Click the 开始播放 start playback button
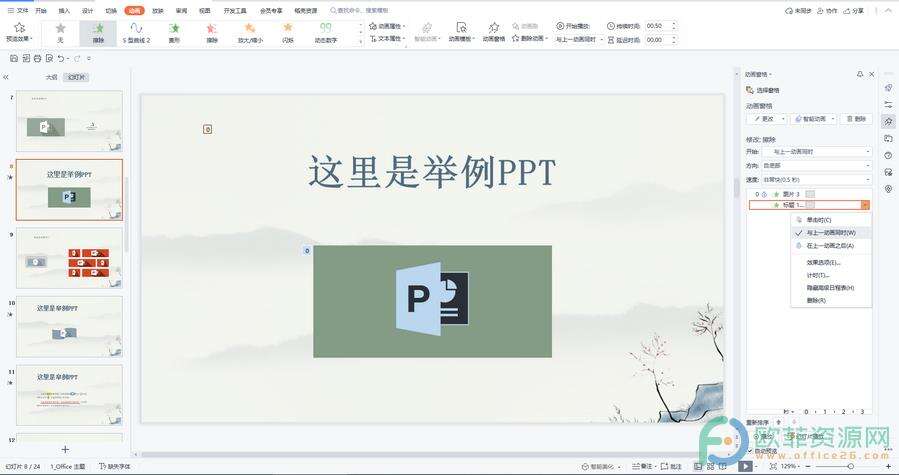The height and width of the screenshot is (475, 899). pos(573,26)
